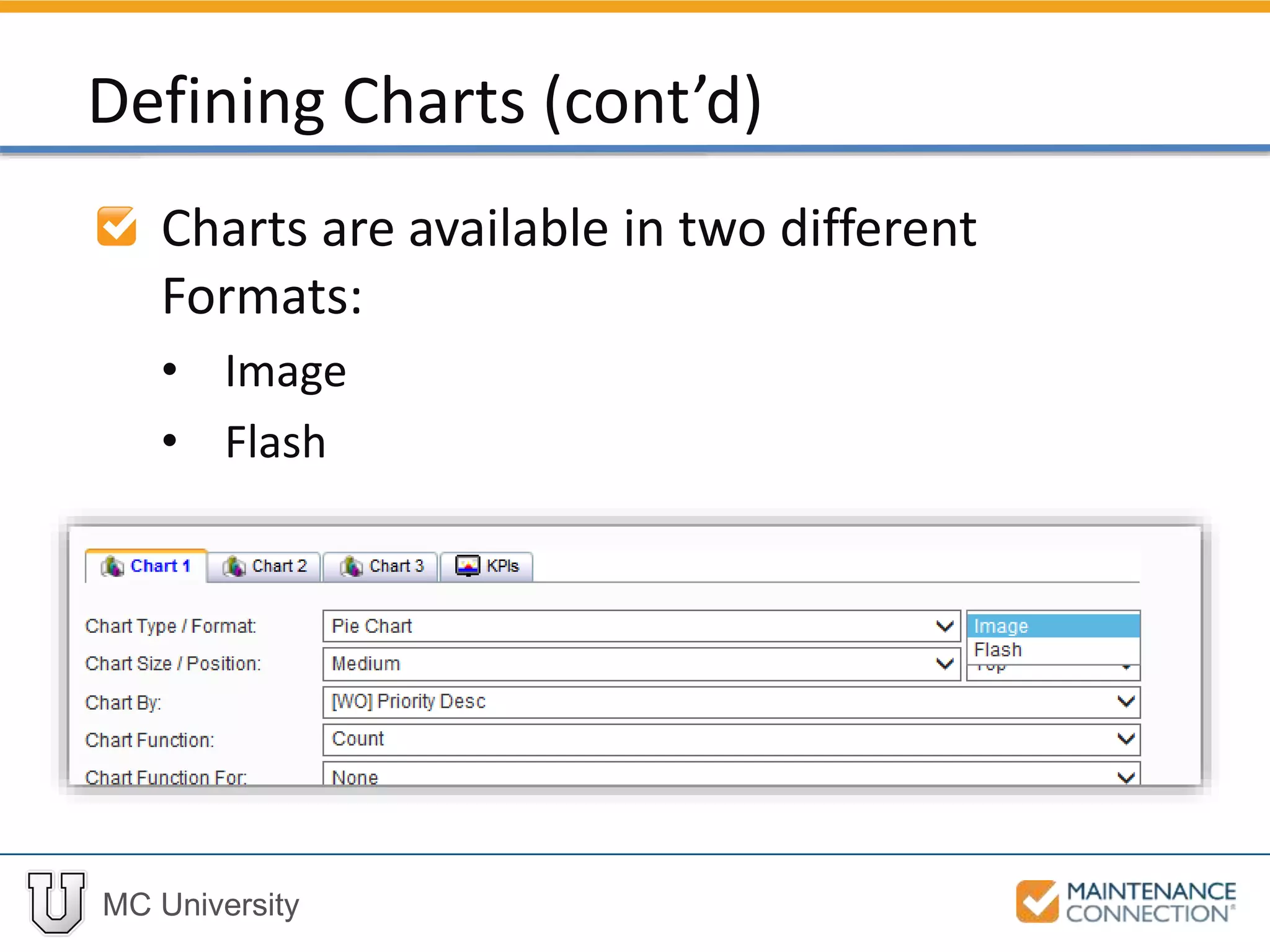This screenshot has width=1270, height=952.
Task: Click the Flash bullet point text
Action: tap(275, 442)
